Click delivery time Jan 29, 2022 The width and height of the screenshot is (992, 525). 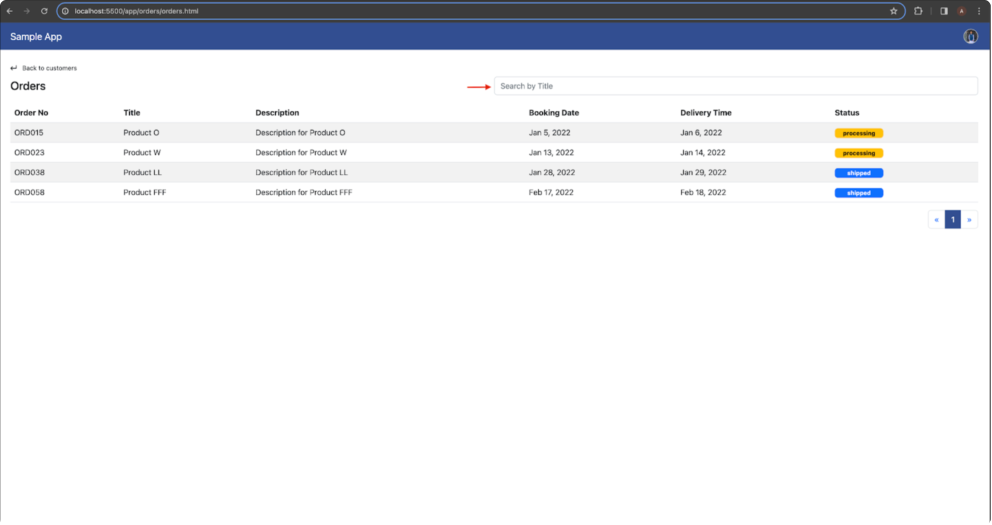coord(704,173)
